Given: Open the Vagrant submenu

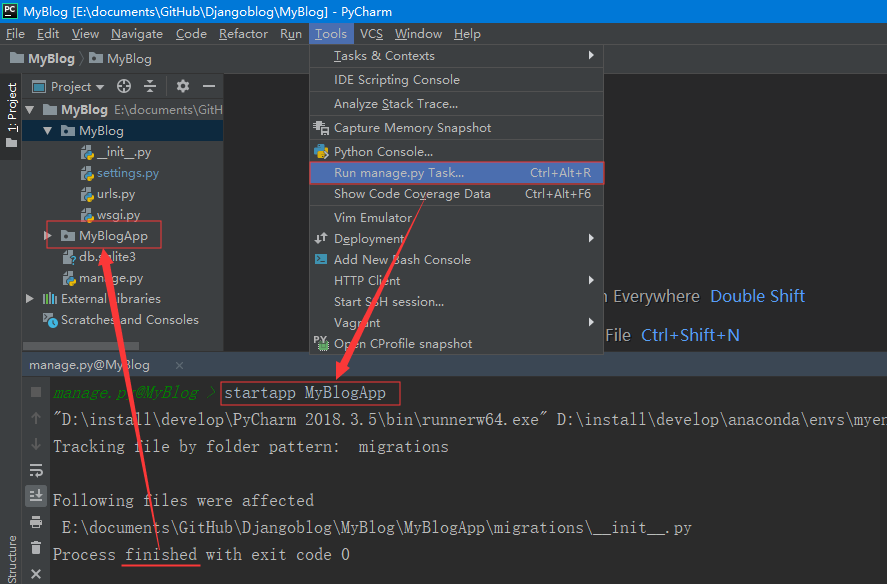Looking at the screenshot, I should tap(457, 323).
